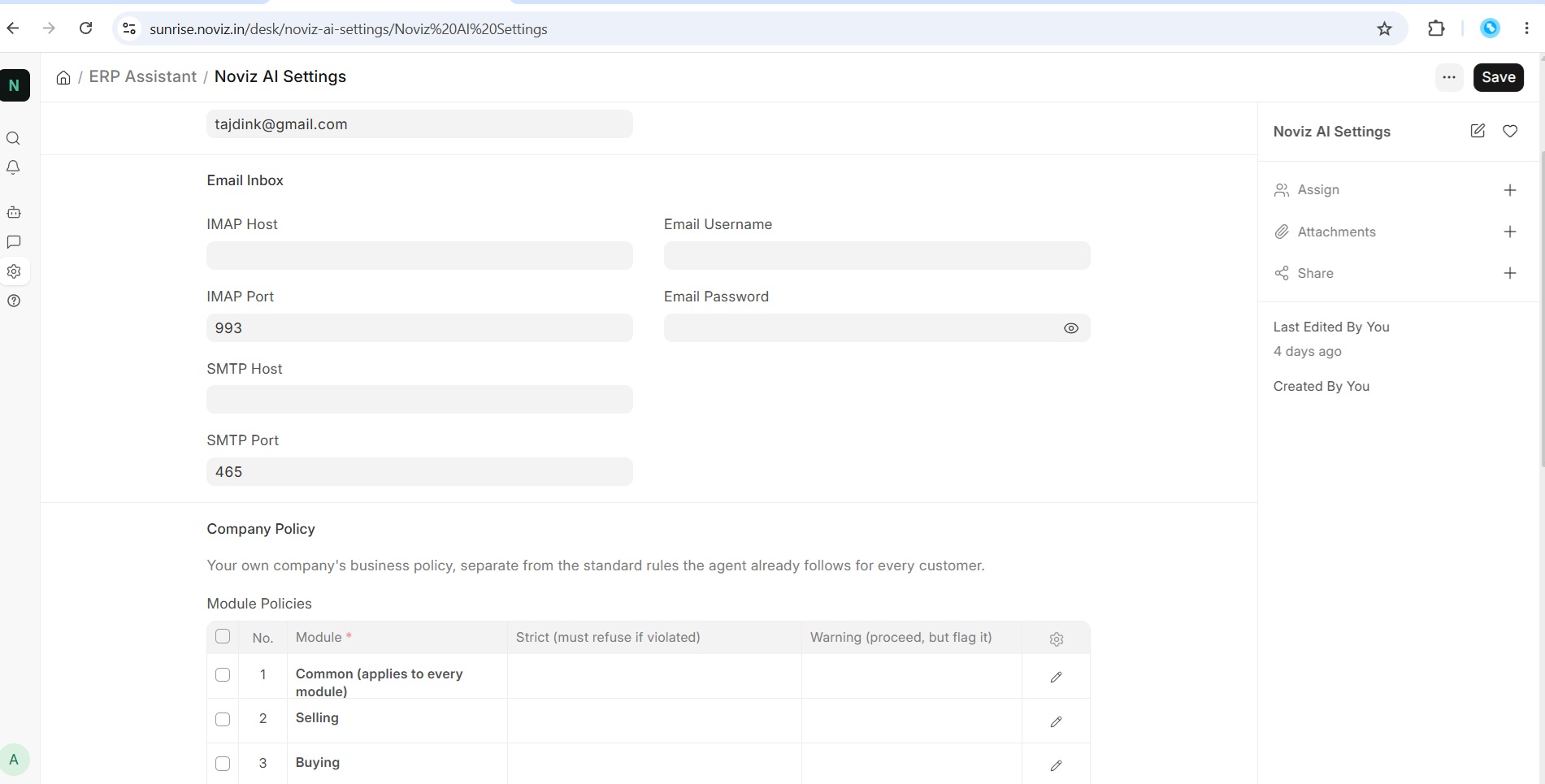This screenshot has width=1545, height=784.
Task: Check the box for the Selling row
Action: tap(223, 719)
